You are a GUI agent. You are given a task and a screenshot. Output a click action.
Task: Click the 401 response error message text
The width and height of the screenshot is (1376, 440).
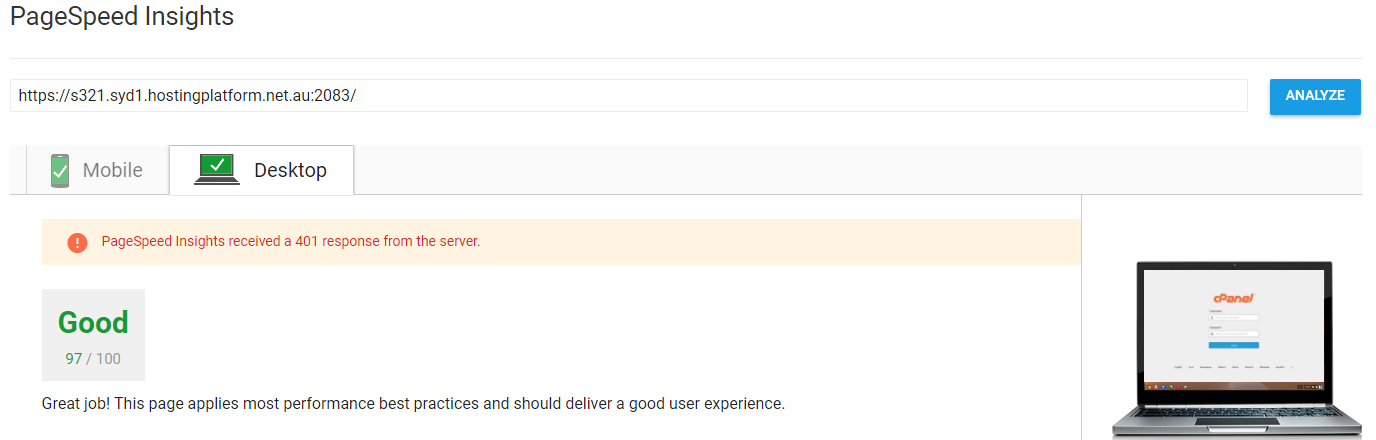pyautogui.click(x=291, y=242)
